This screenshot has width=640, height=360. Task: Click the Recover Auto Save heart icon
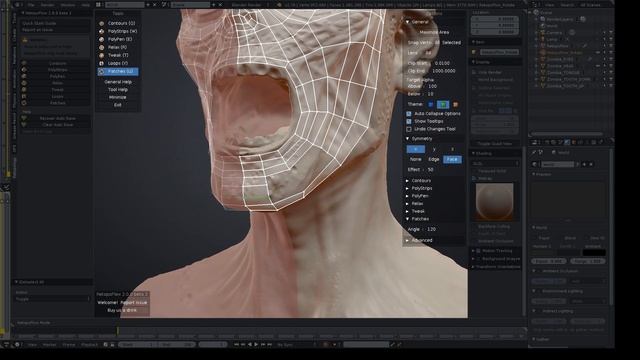24,118
